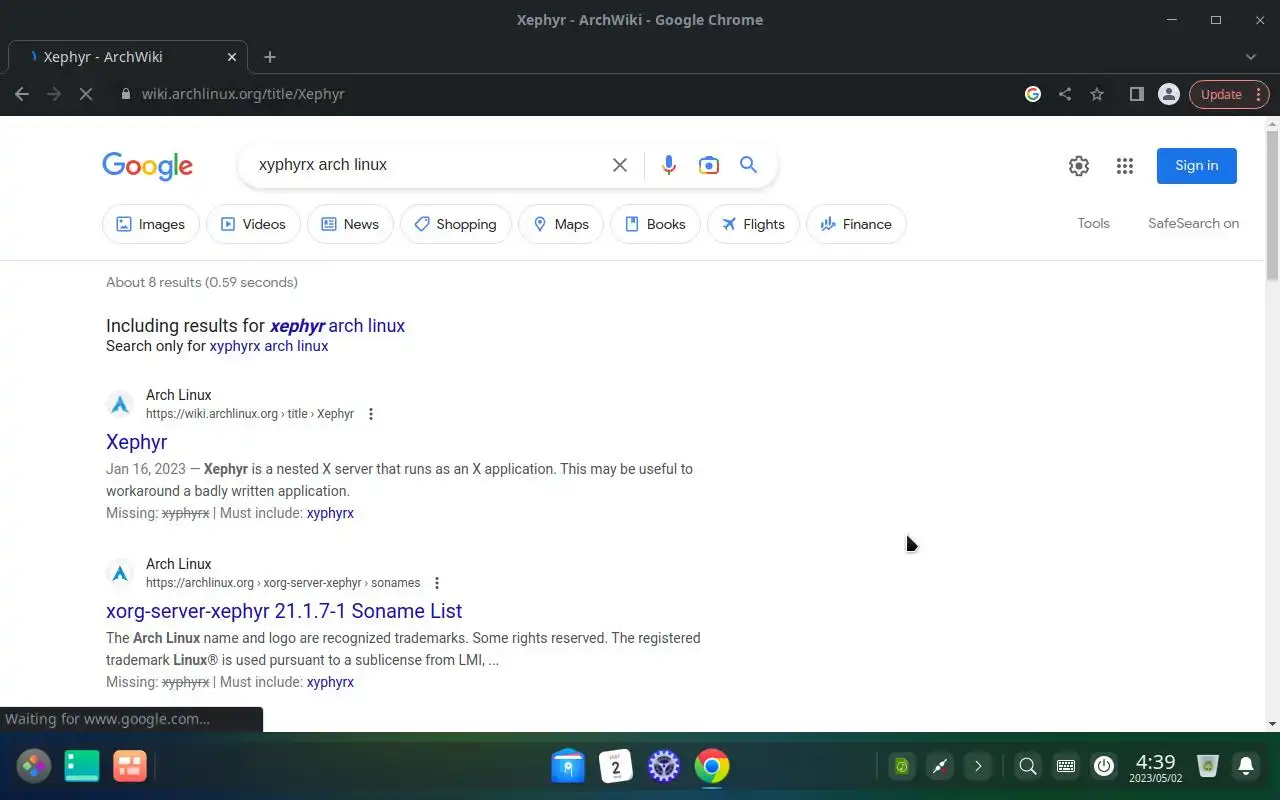Open the taskbar search magnifier

tap(1027, 766)
